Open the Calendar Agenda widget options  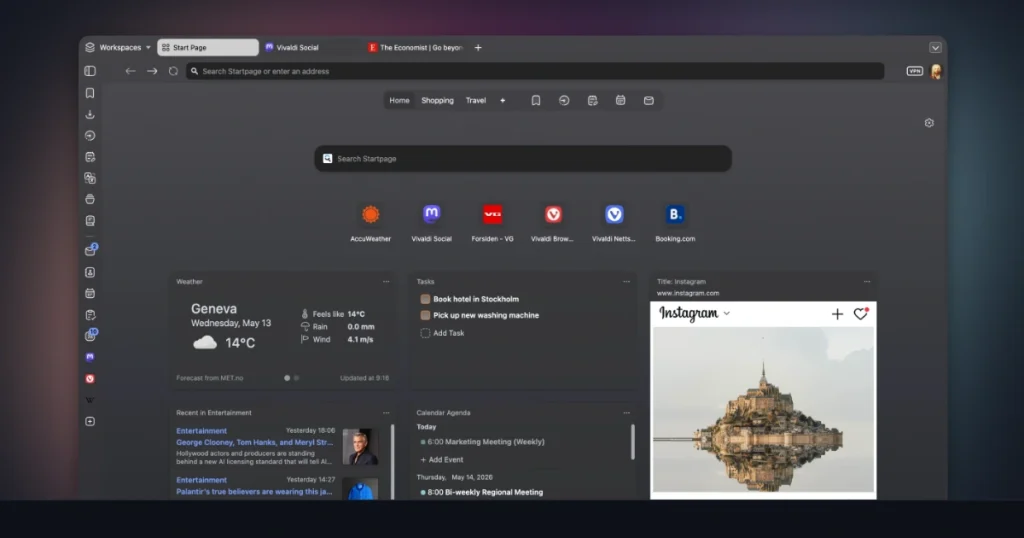626,413
